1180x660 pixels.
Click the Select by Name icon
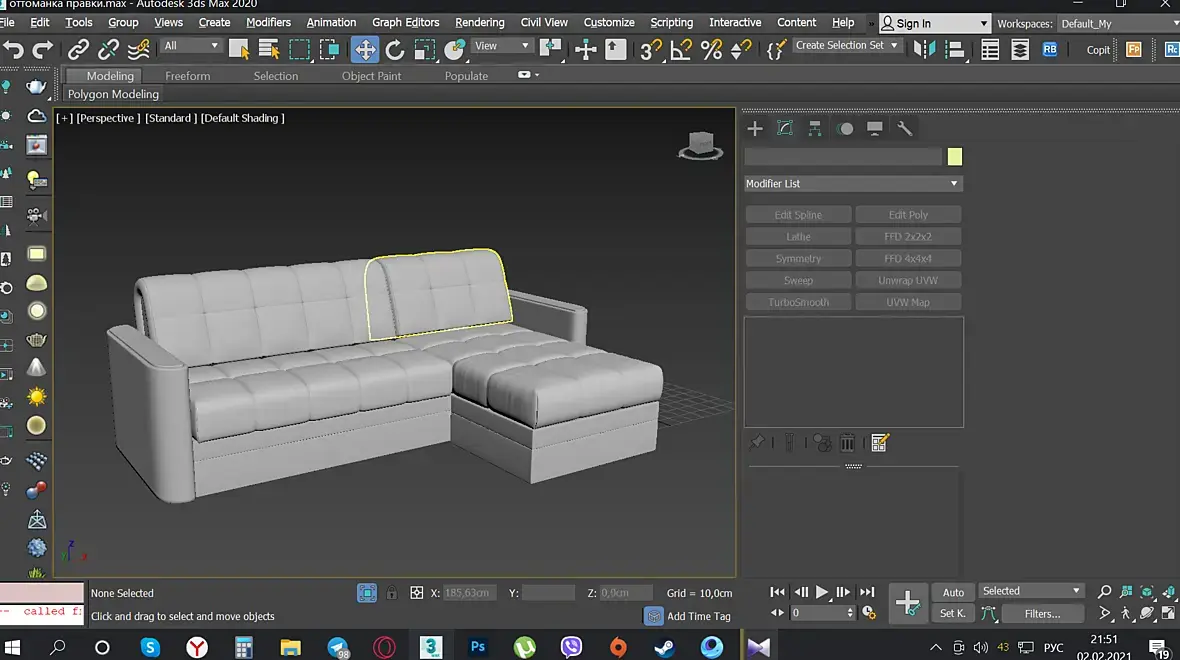coord(269,48)
